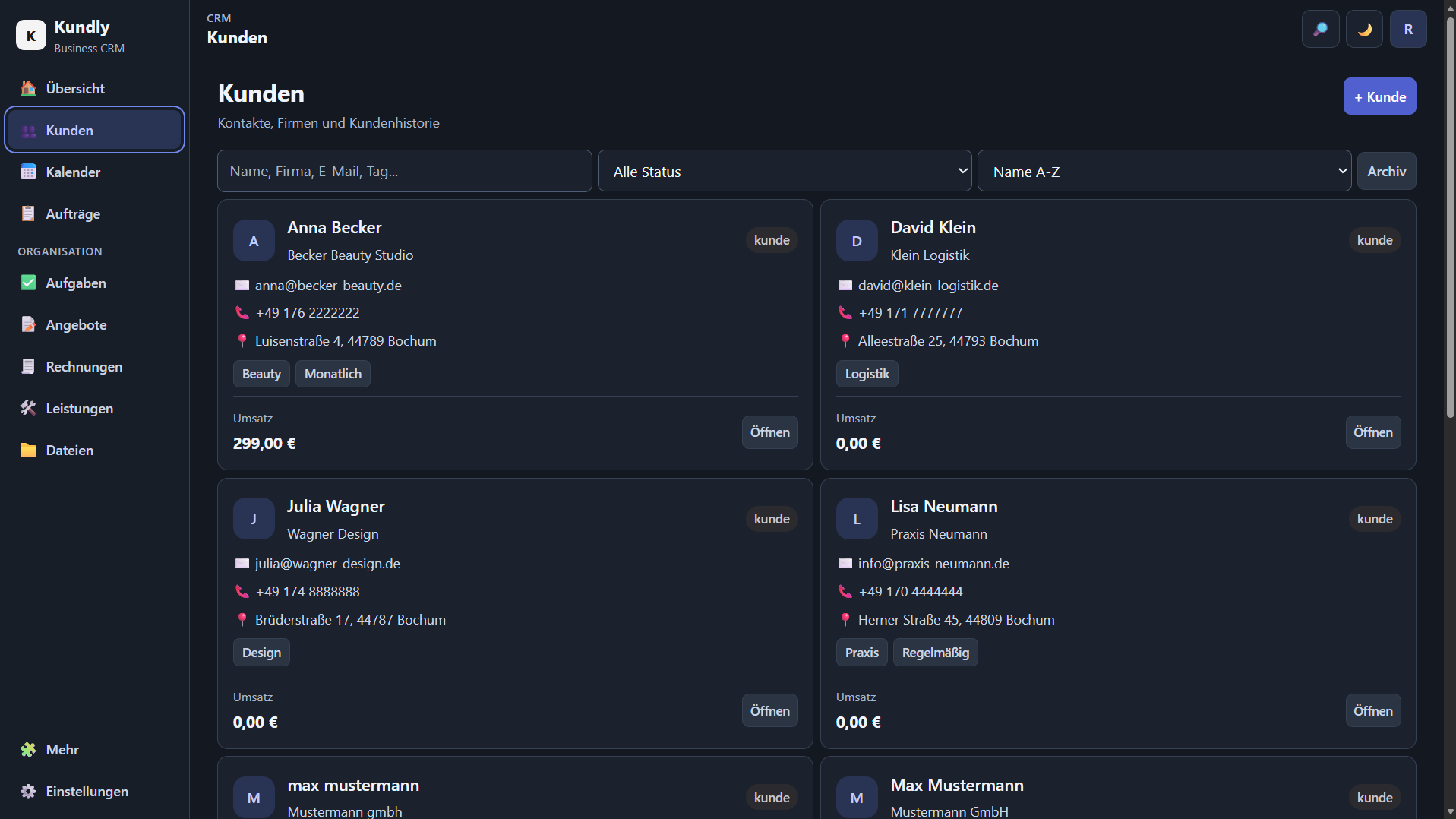The width and height of the screenshot is (1456, 819).
Task: Open Einstellungen from sidebar menu
Action: point(95,791)
